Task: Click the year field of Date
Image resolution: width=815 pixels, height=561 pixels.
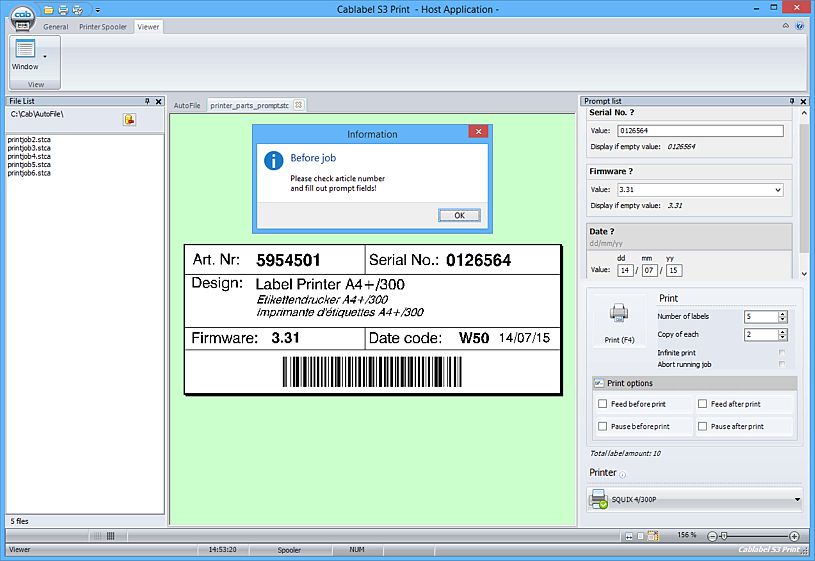Action: pyautogui.click(x=674, y=270)
